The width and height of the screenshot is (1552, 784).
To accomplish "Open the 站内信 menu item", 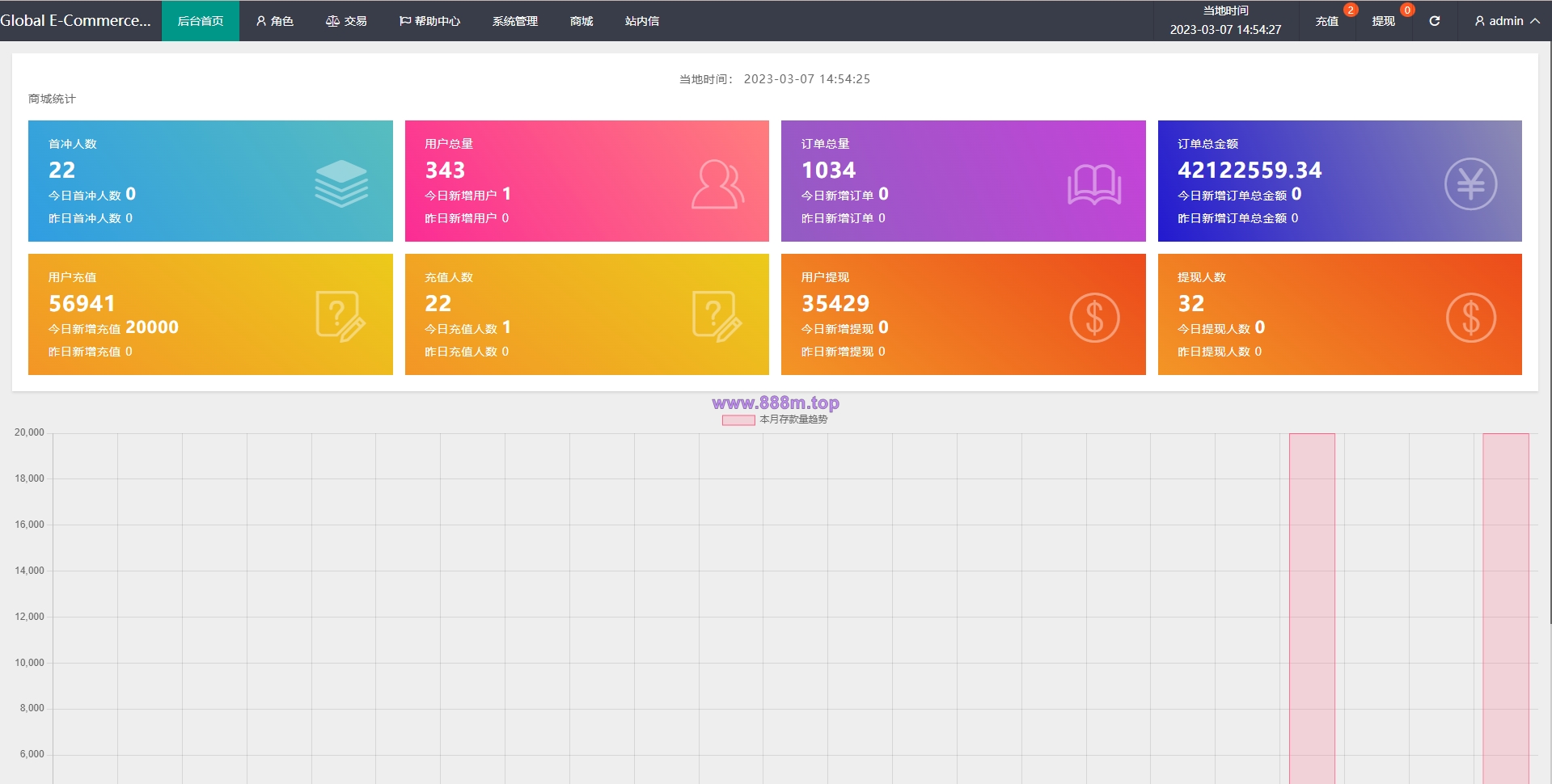I will [642, 21].
